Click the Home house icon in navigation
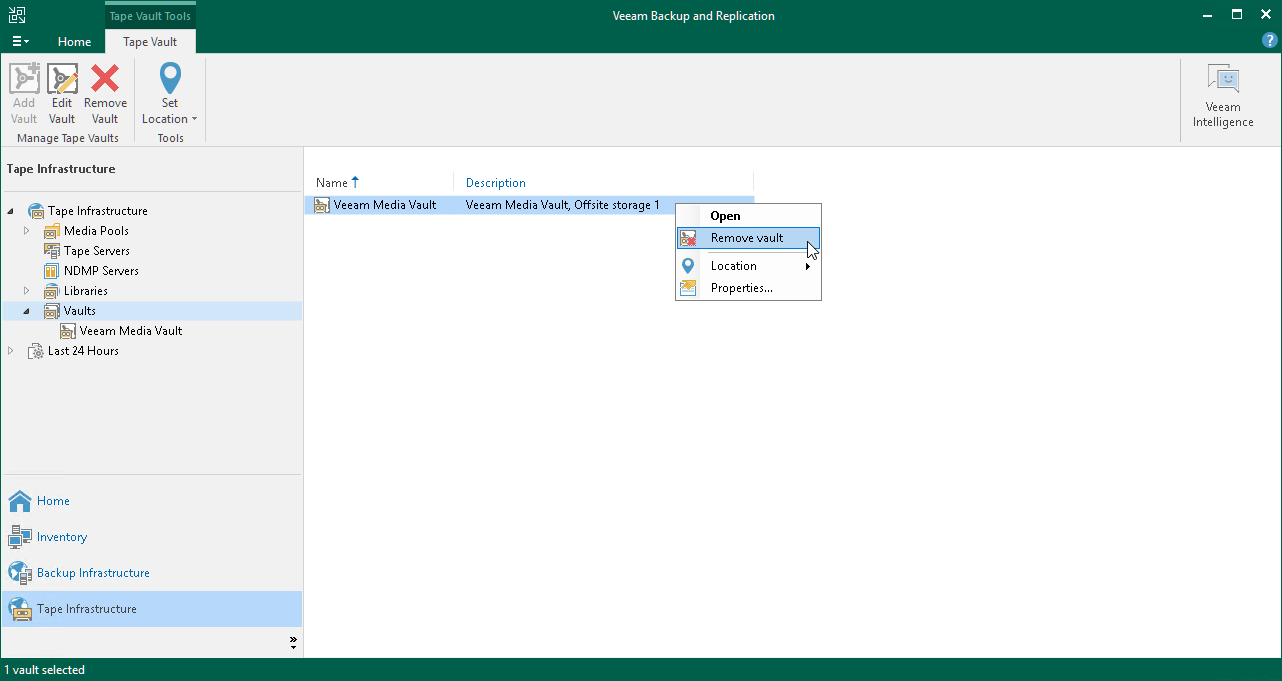This screenshot has width=1282, height=681. coord(20,501)
